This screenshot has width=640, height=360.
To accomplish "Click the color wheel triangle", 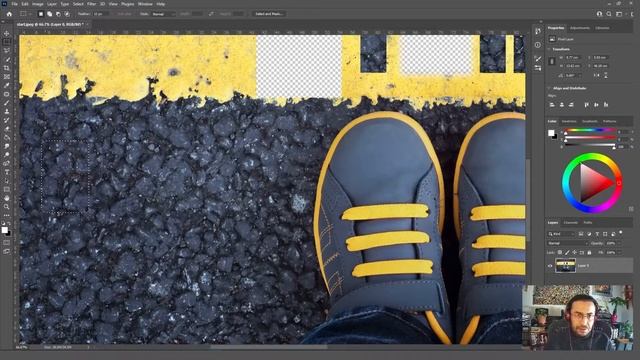I will click(x=595, y=183).
